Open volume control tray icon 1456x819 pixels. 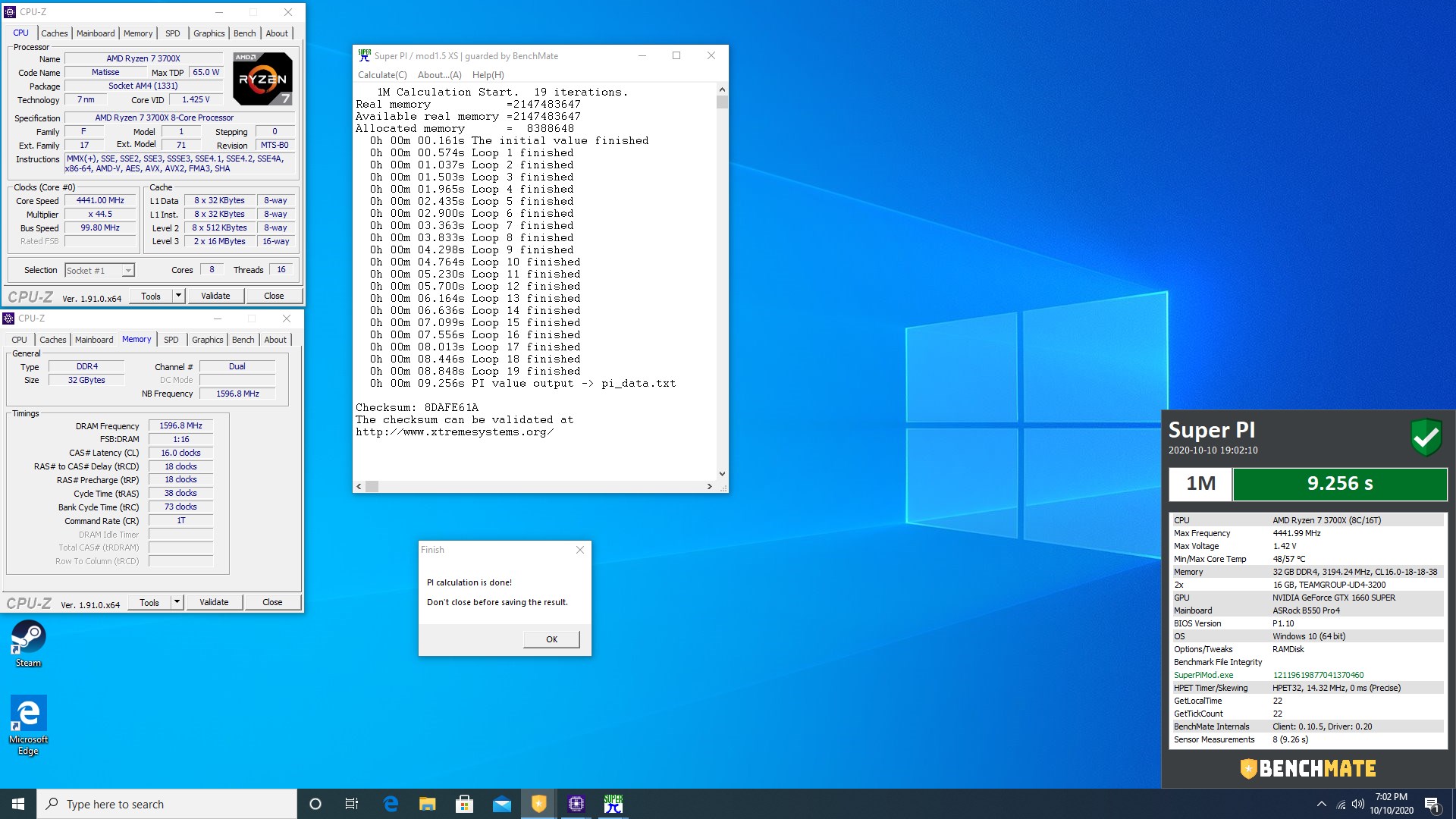coord(1357,804)
